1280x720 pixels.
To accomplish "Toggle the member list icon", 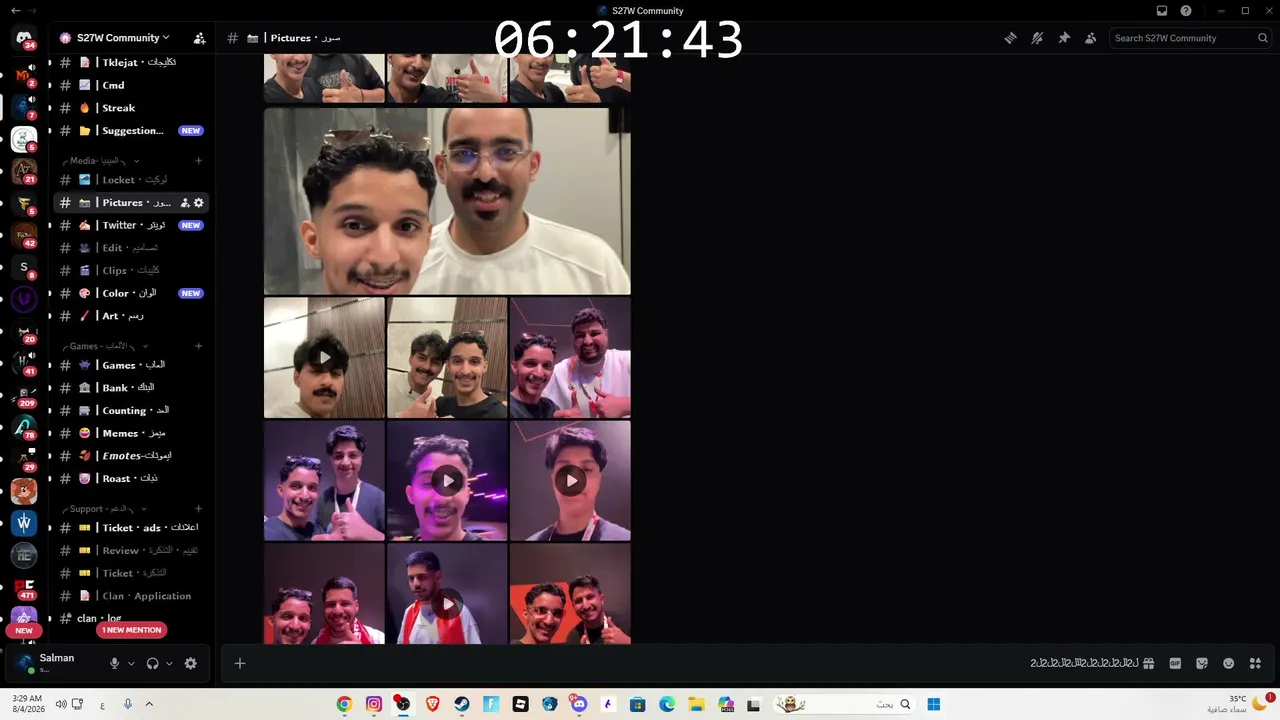I will coord(1090,38).
